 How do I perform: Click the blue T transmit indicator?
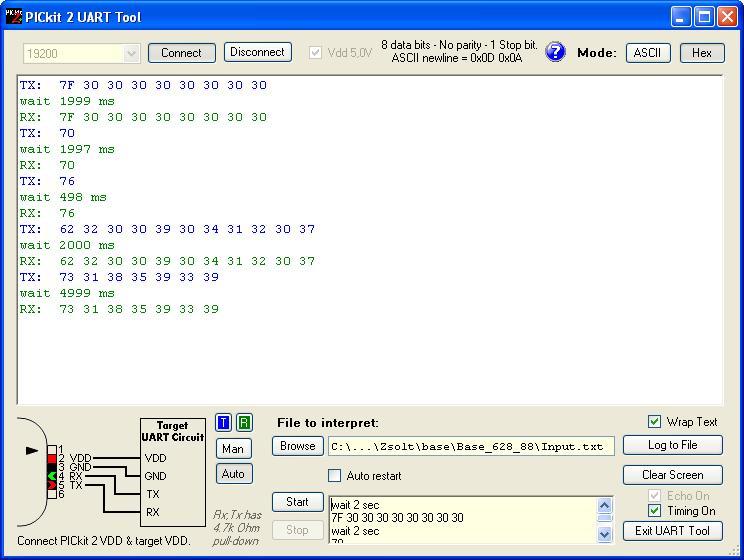pyautogui.click(x=223, y=422)
